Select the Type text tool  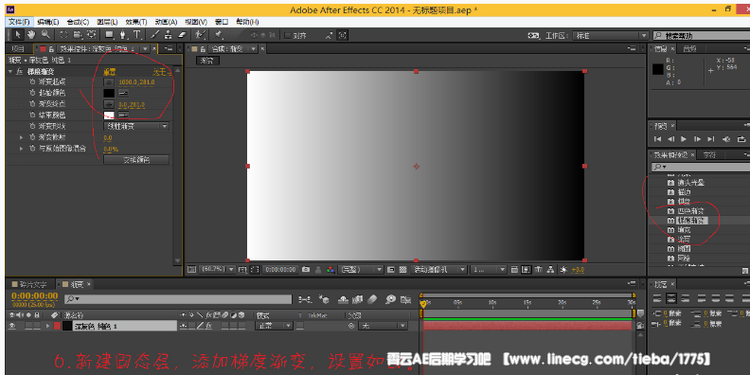137,34
